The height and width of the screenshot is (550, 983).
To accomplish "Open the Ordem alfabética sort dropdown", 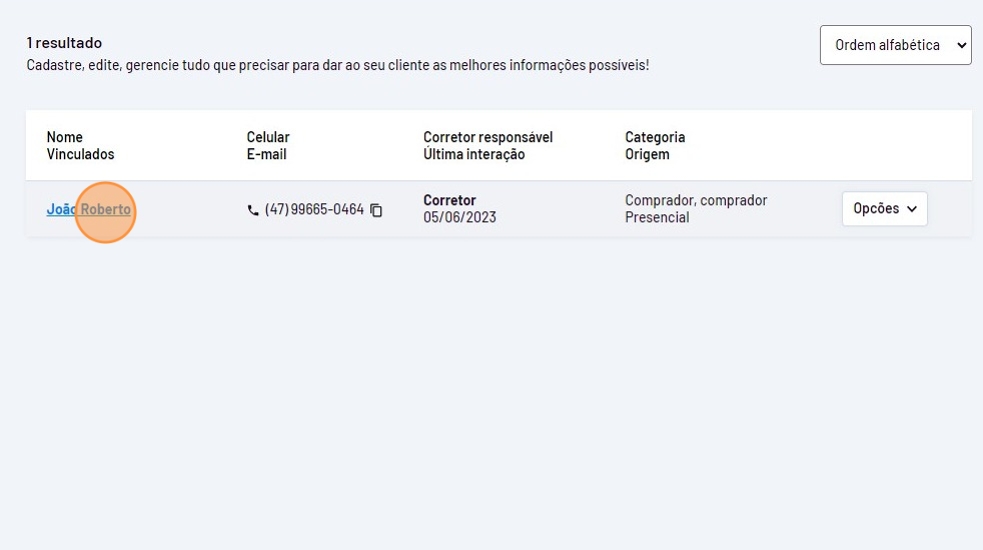I will click(895, 45).
